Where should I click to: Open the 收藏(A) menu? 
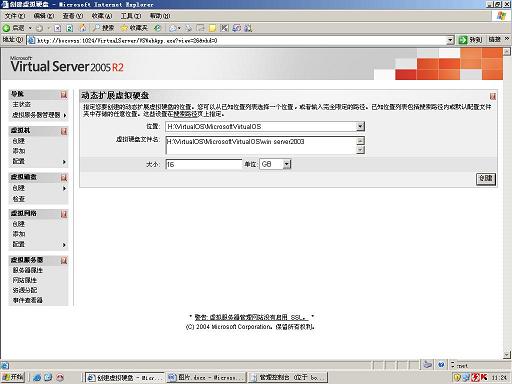coord(102,16)
